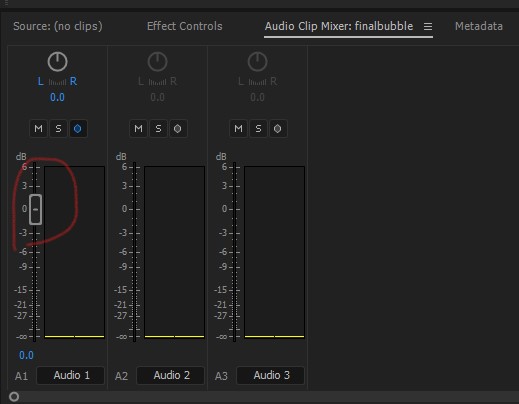Click the Audio 1 volume fader handle

(36, 209)
